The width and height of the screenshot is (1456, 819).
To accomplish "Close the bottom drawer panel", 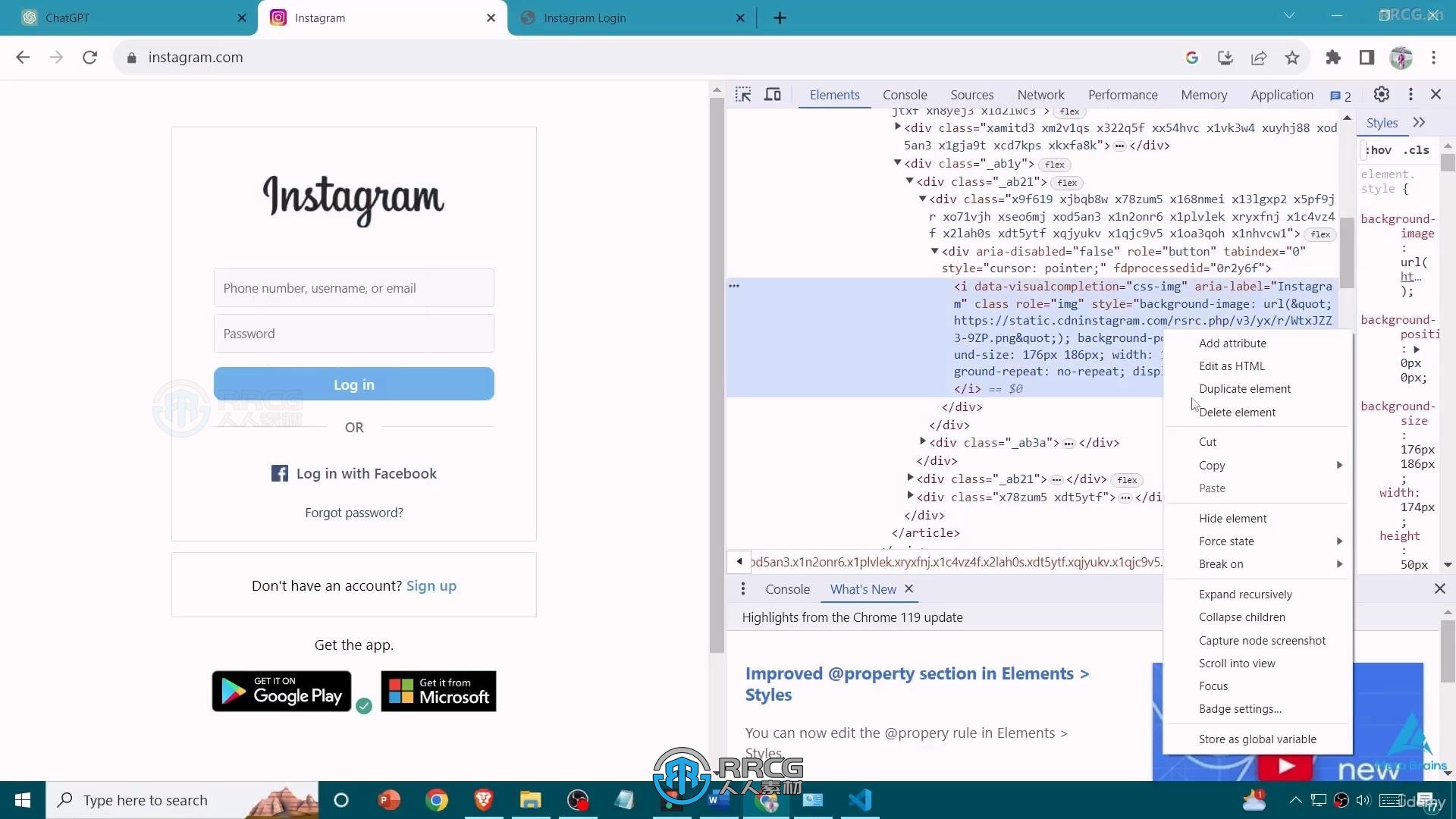I will [x=1439, y=588].
